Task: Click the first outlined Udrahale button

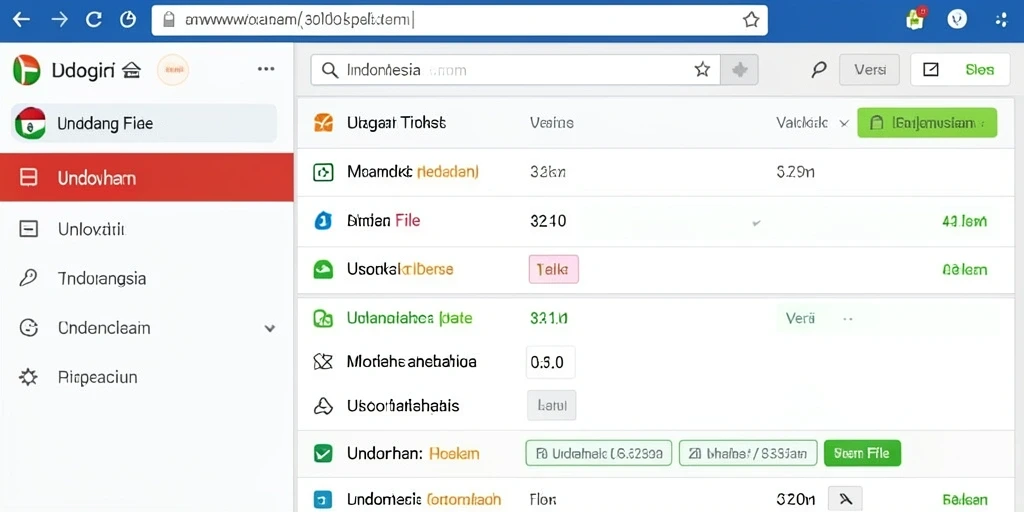Action: (598, 453)
